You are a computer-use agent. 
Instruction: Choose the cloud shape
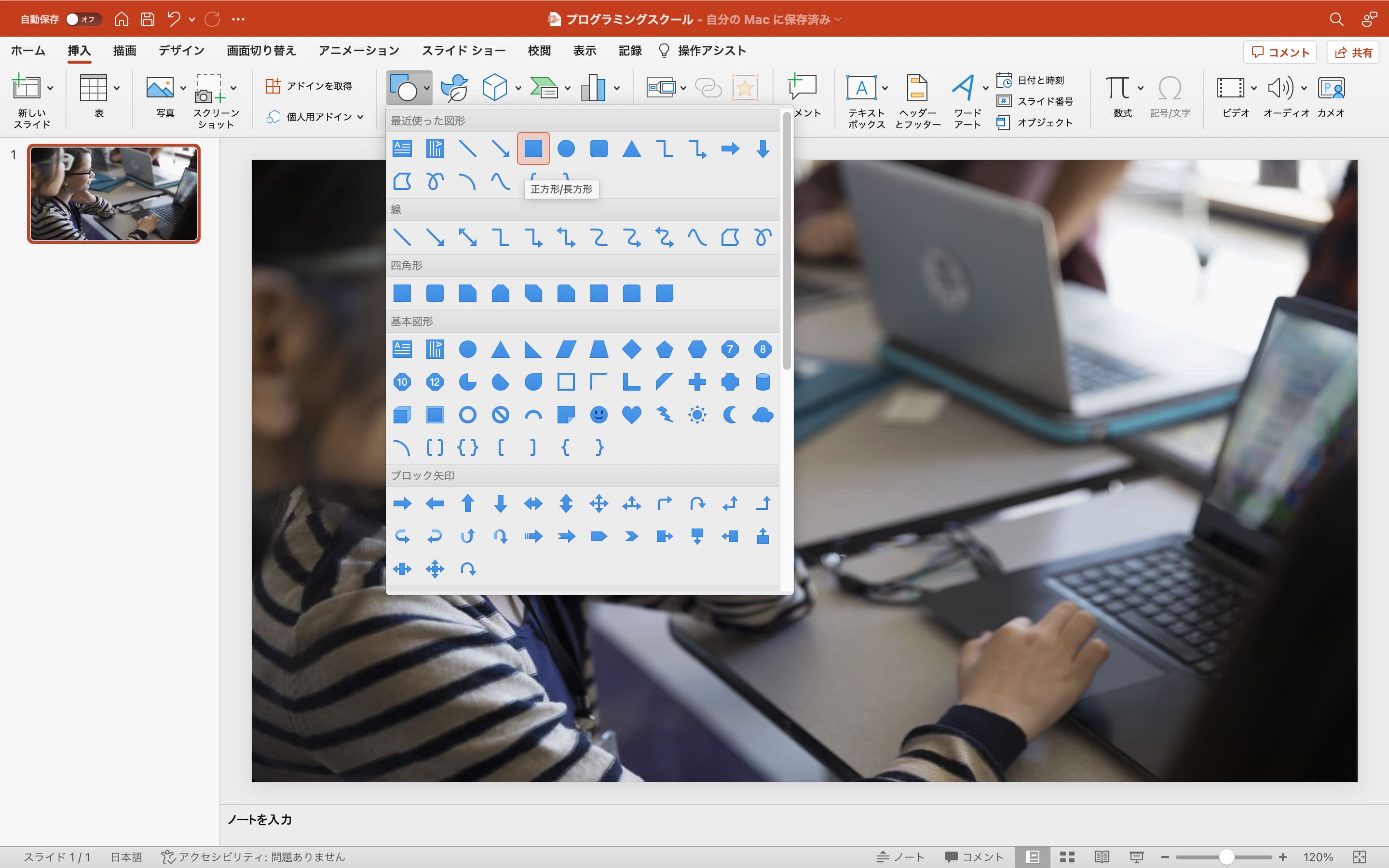coord(762,415)
